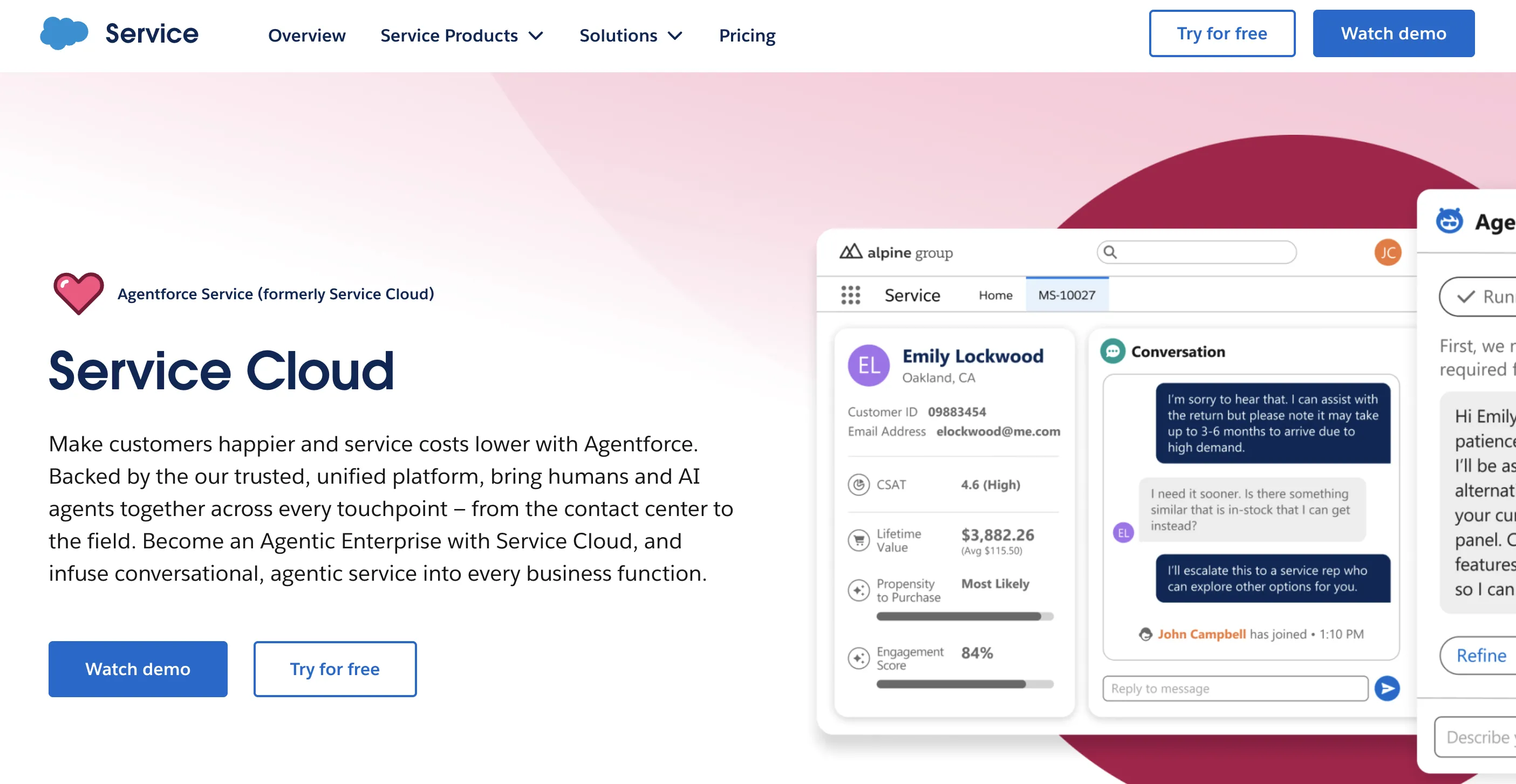Click the headset icon beside John Campbell
1516x784 pixels.
pyautogui.click(x=1145, y=634)
